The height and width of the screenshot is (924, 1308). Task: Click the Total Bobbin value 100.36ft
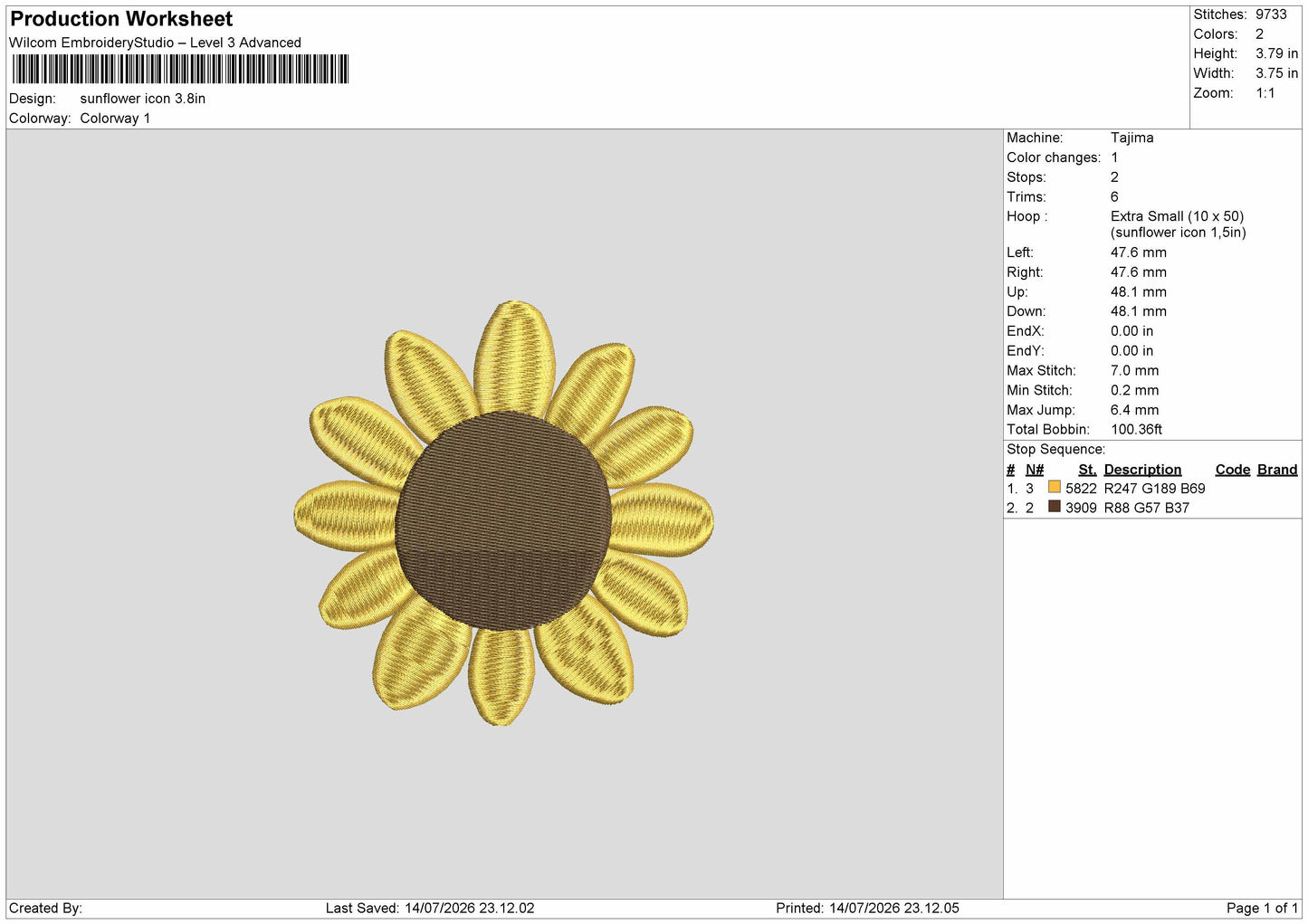click(x=1137, y=430)
